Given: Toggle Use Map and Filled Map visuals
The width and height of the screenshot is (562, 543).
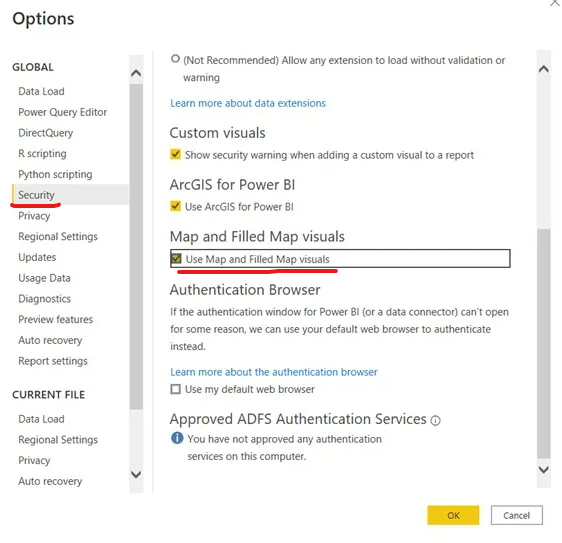Looking at the screenshot, I should tap(176, 258).
